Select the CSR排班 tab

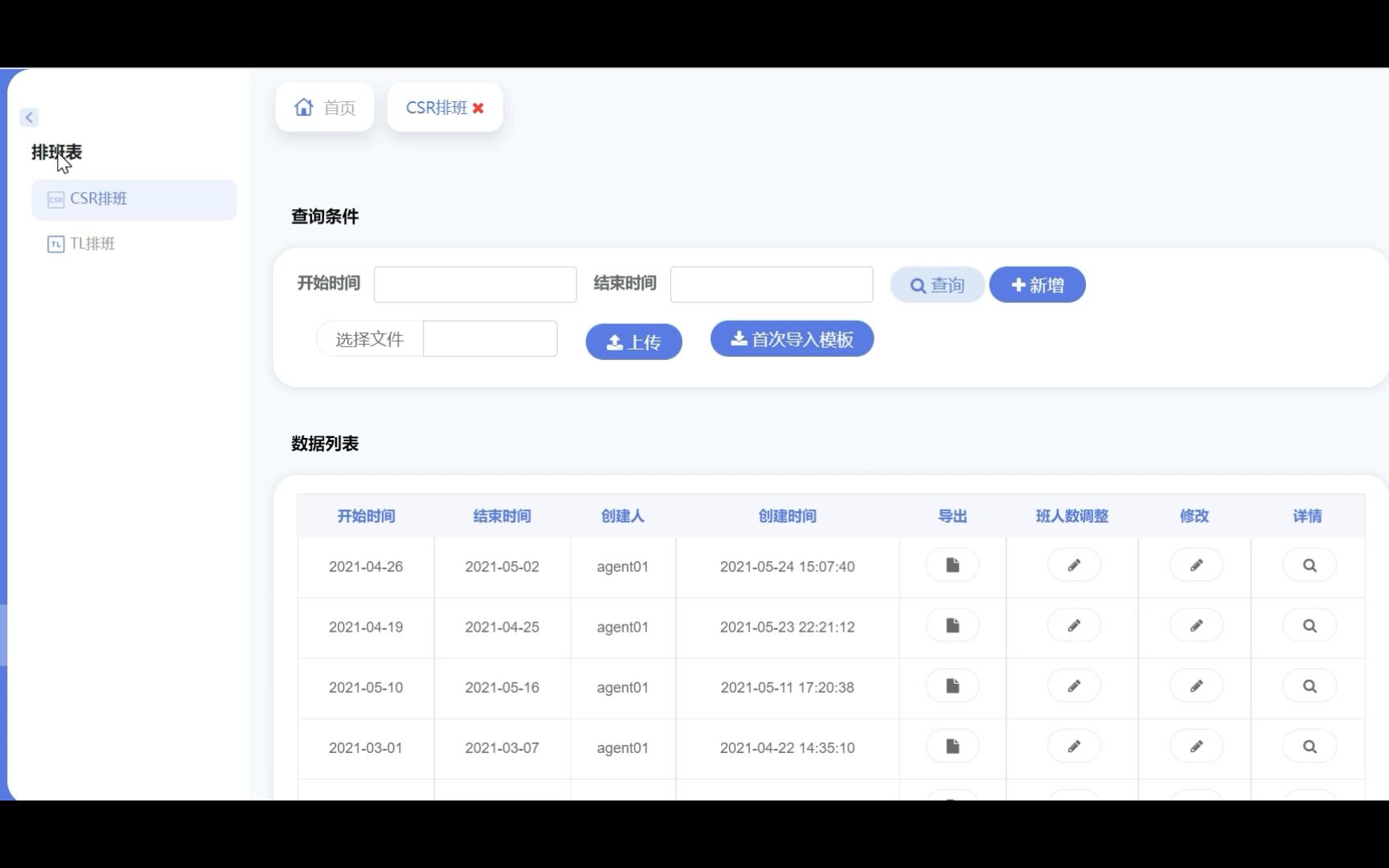[x=436, y=108]
